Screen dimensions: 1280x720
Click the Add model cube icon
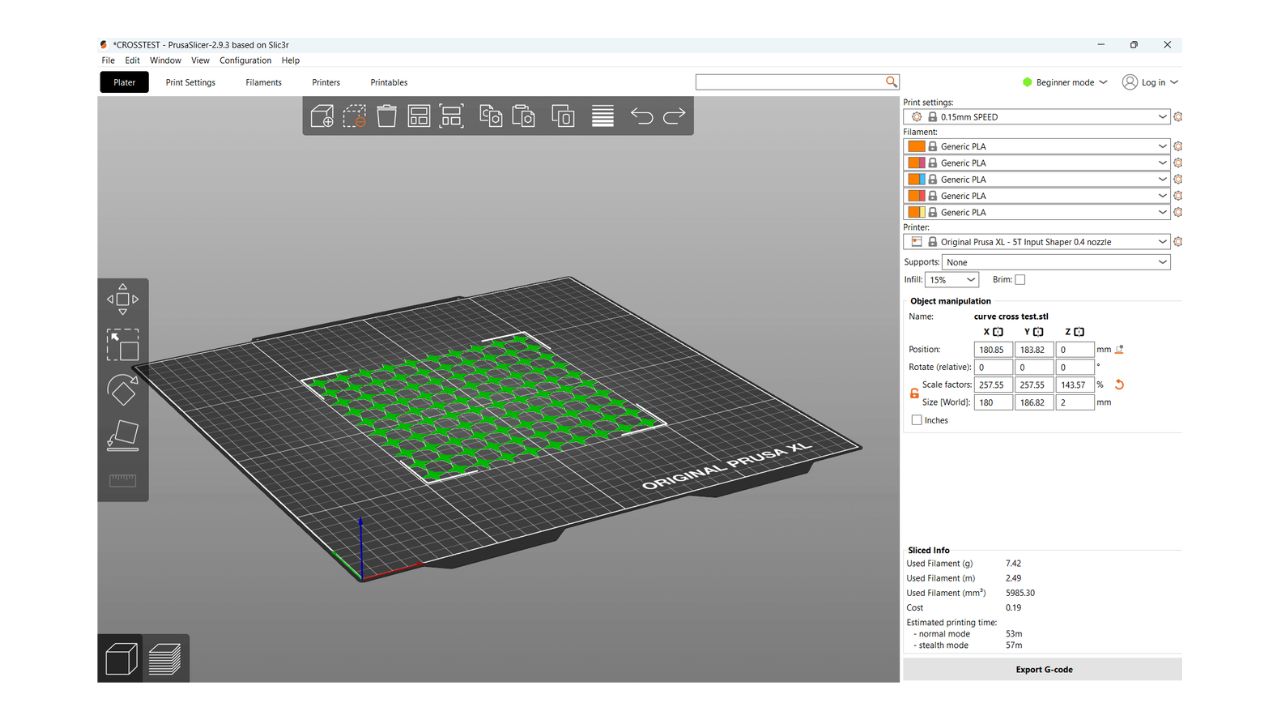click(322, 116)
